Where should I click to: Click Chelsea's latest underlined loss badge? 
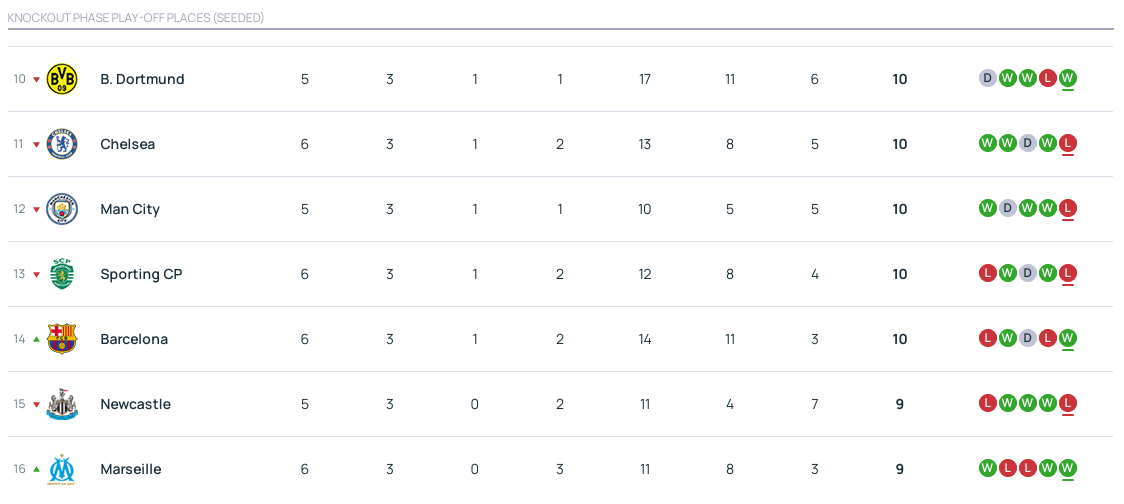coord(1068,143)
